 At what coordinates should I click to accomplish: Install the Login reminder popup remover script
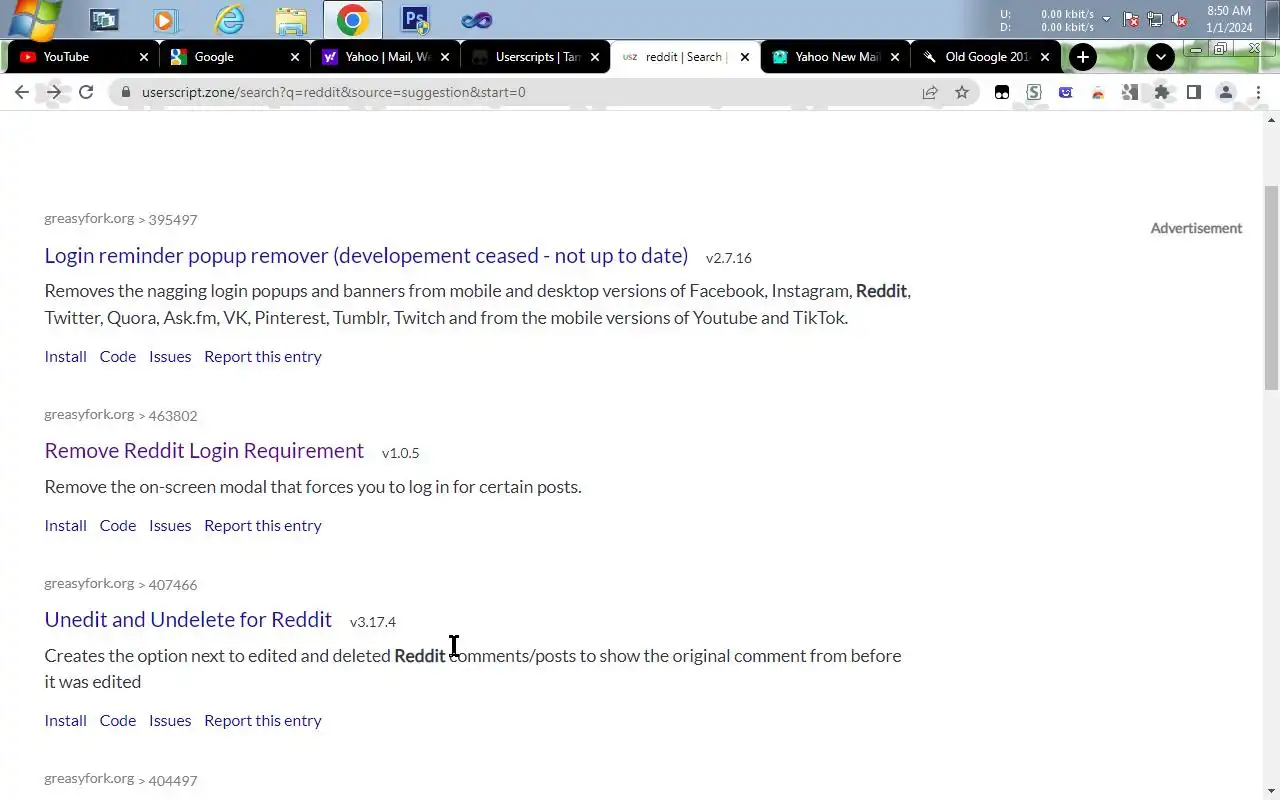click(65, 356)
